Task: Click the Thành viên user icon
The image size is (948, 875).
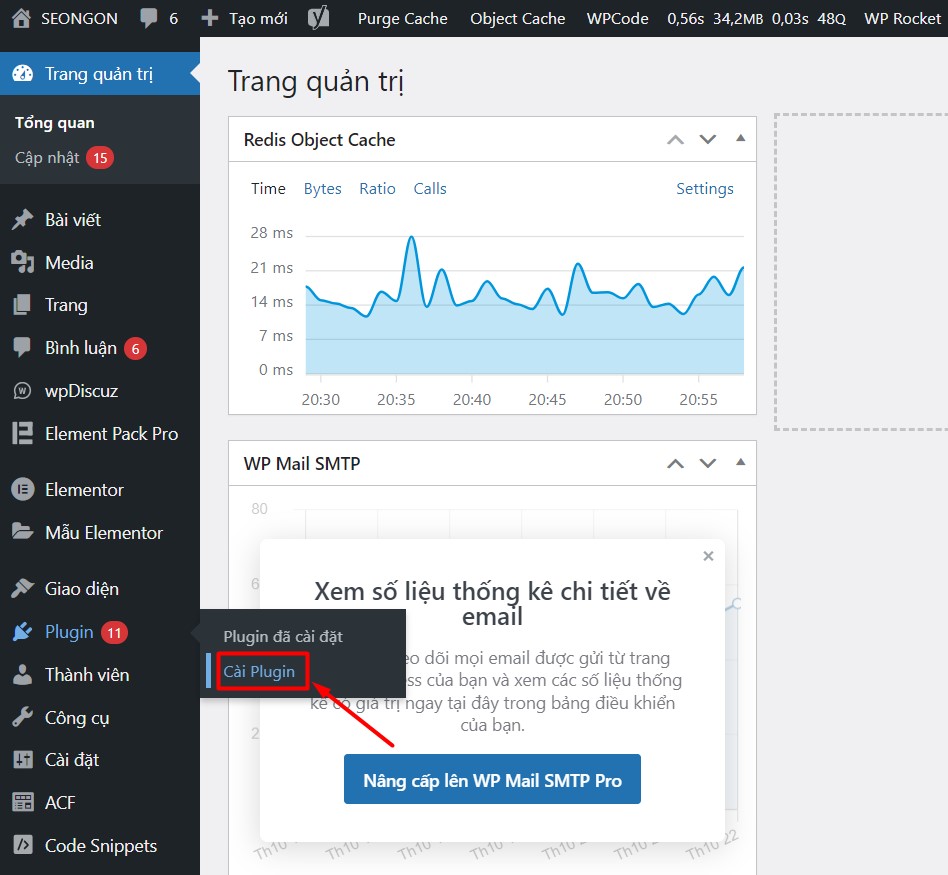Action: coord(22,675)
